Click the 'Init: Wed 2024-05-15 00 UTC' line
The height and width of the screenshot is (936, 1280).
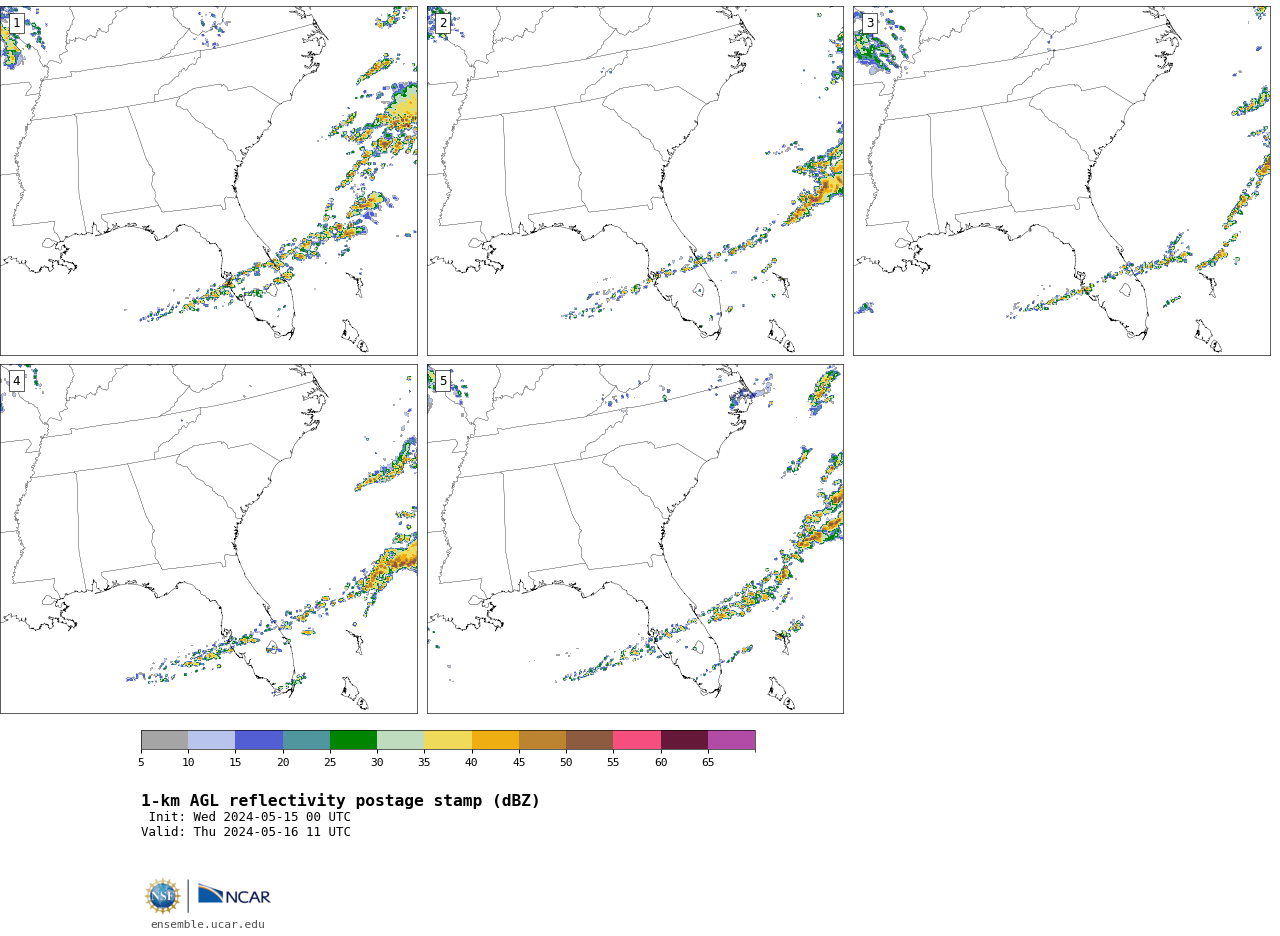pos(250,817)
